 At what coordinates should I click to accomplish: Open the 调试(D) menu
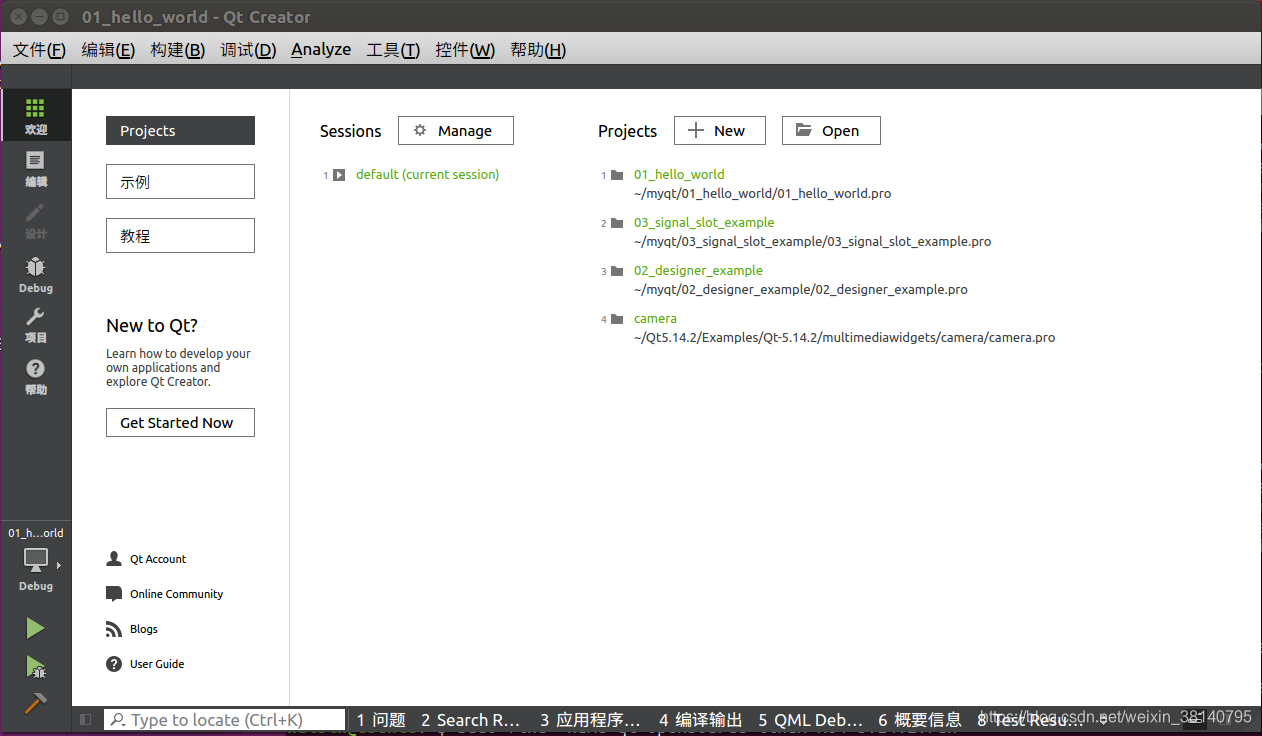pos(248,50)
